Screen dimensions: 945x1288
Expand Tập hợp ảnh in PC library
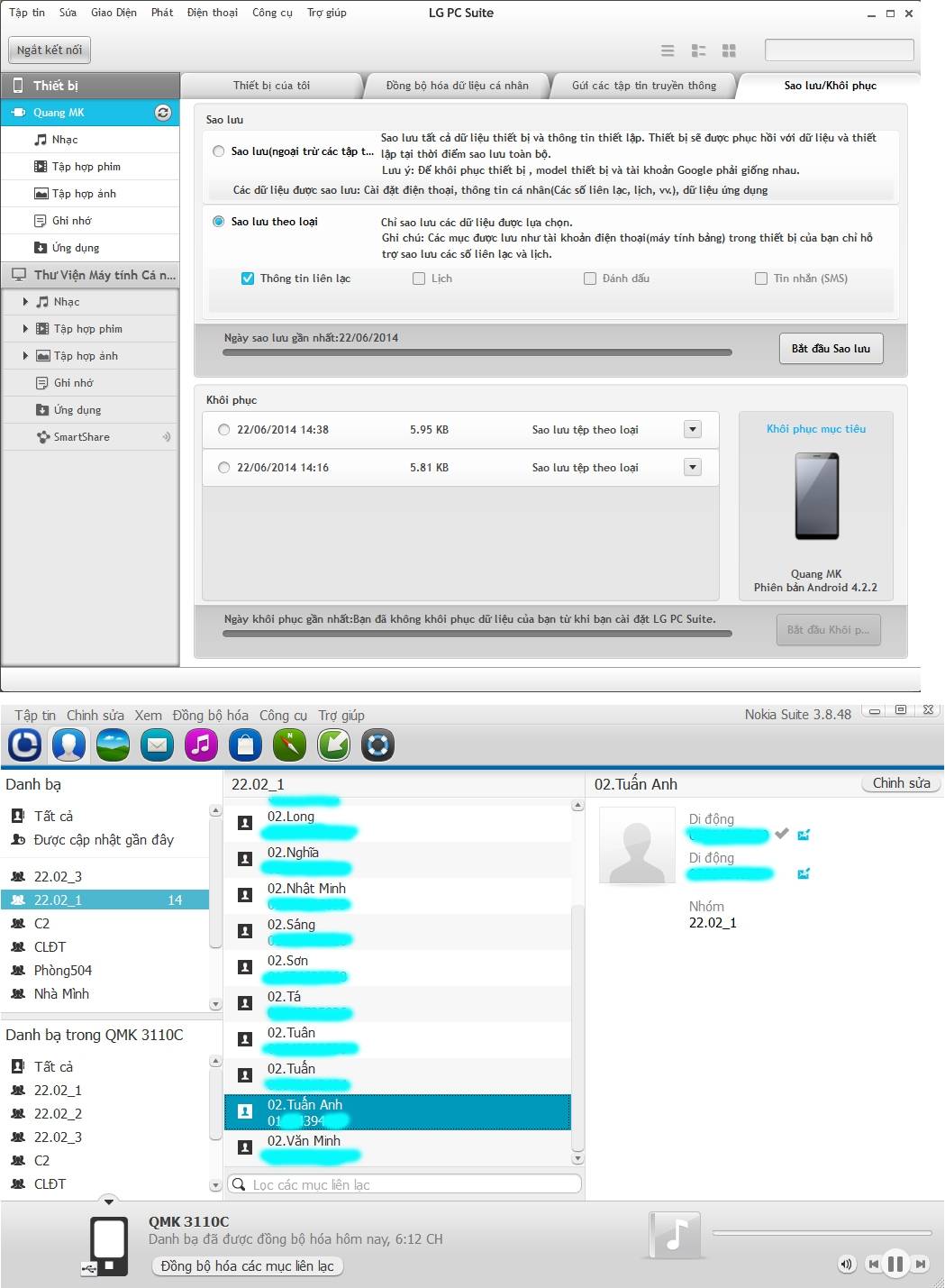coord(25,356)
